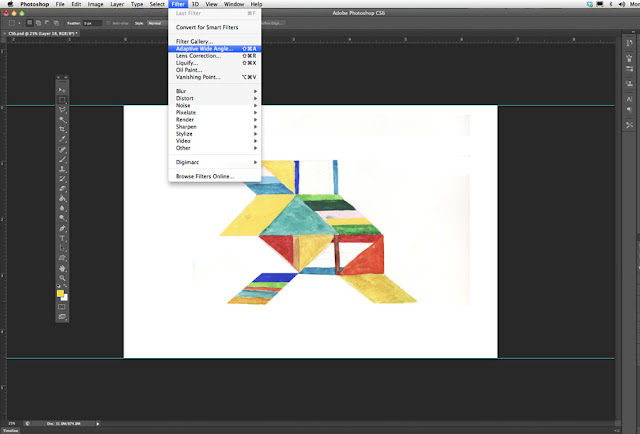Select the Lasso tool
This screenshot has height=434, width=640.
[x=62, y=110]
